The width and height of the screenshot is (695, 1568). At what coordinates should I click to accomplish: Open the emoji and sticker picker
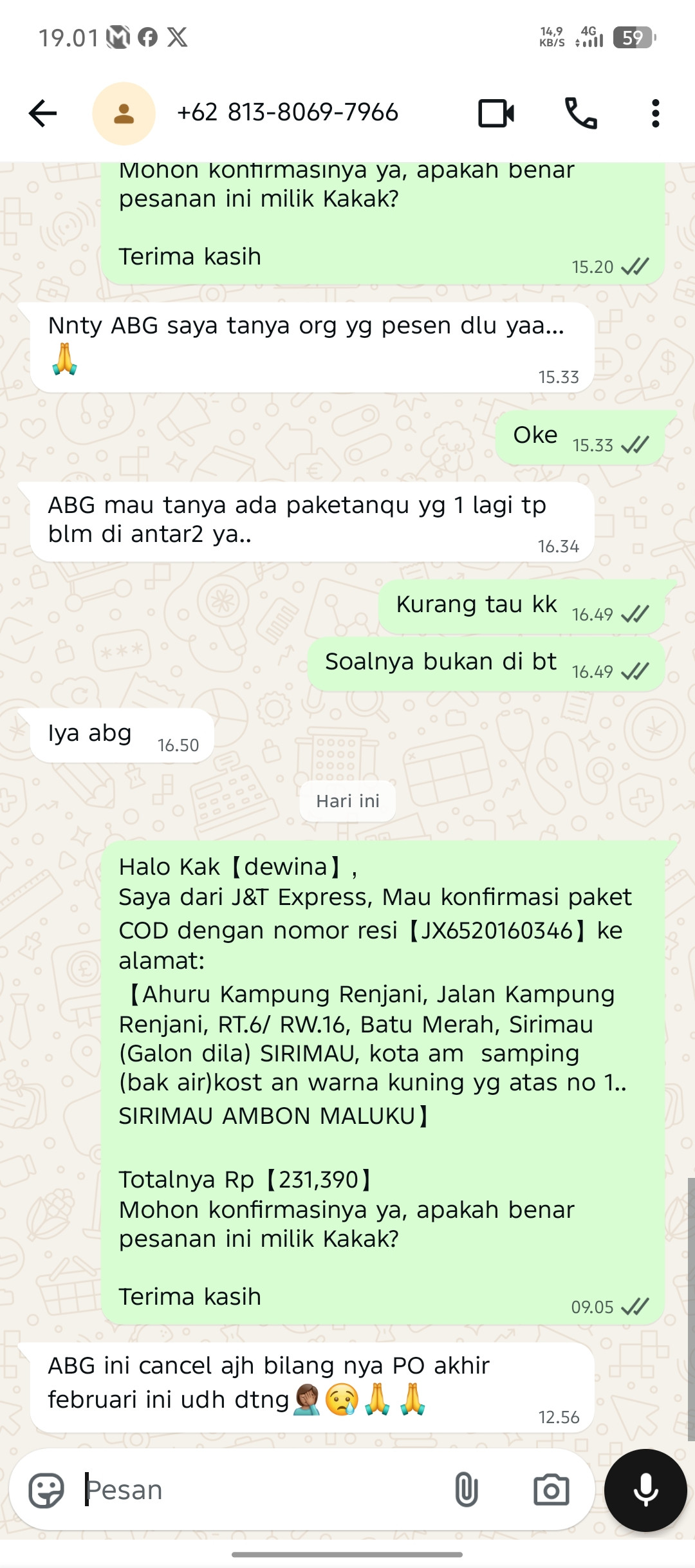point(46,1490)
